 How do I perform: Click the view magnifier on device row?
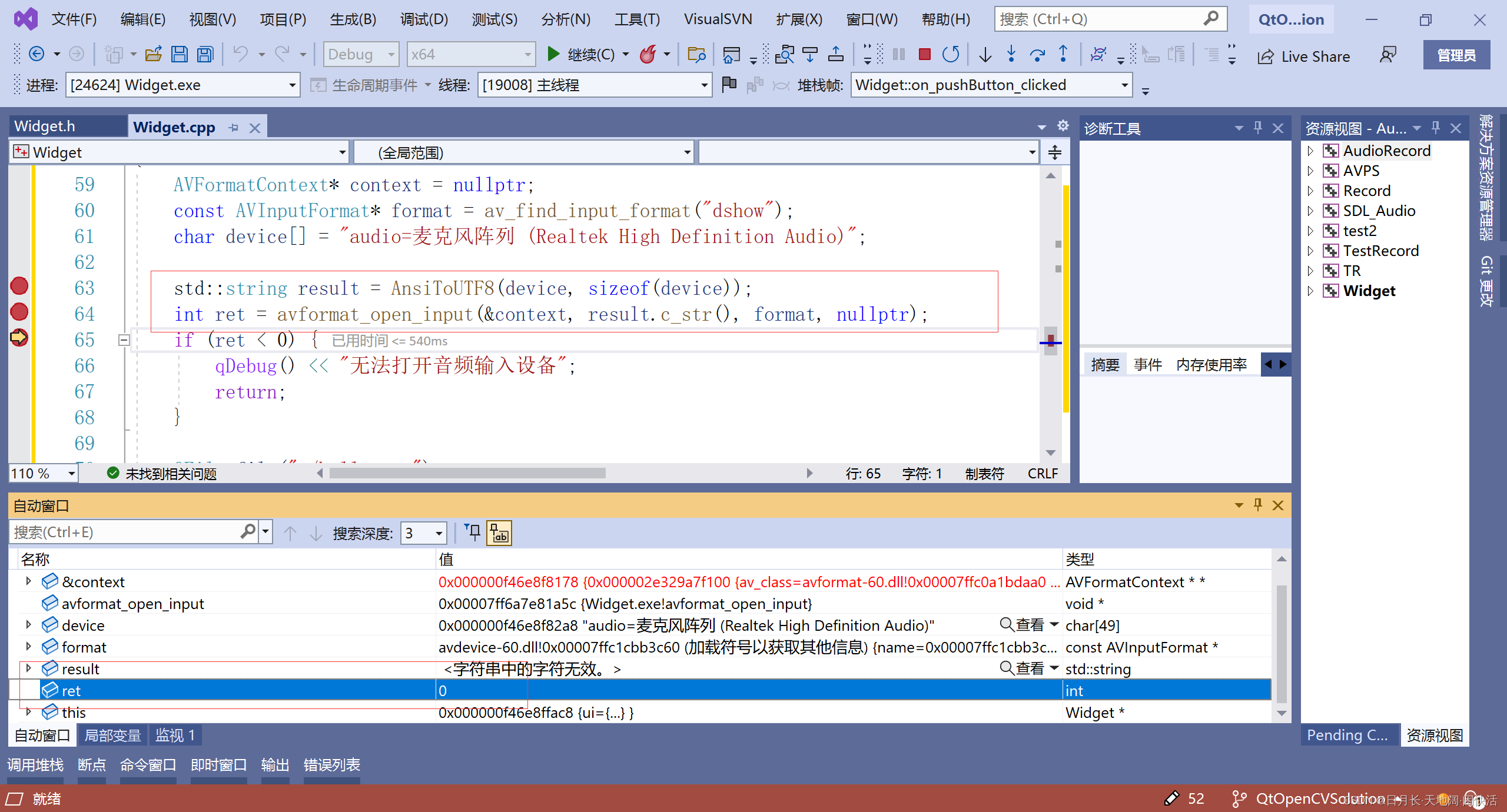pyautogui.click(x=1007, y=625)
